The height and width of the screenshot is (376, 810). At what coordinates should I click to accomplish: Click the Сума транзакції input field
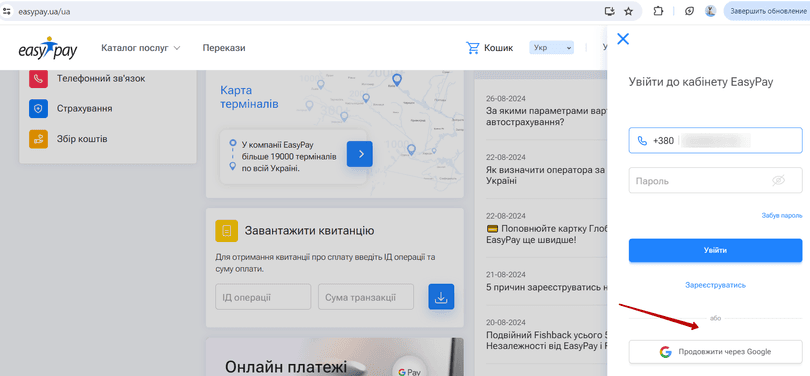[366, 297]
